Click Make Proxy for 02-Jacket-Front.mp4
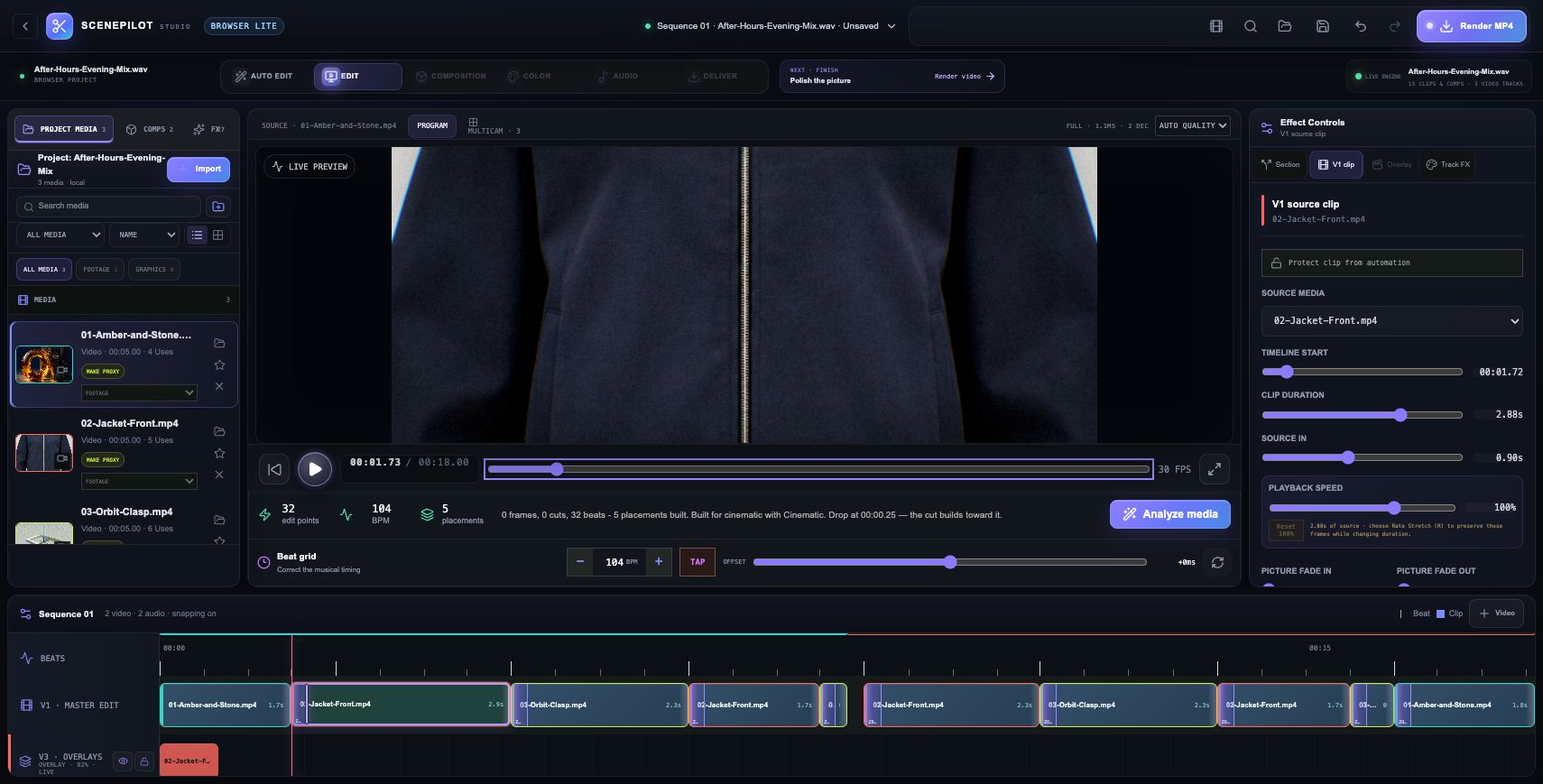The height and width of the screenshot is (784, 1543). [103, 459]
